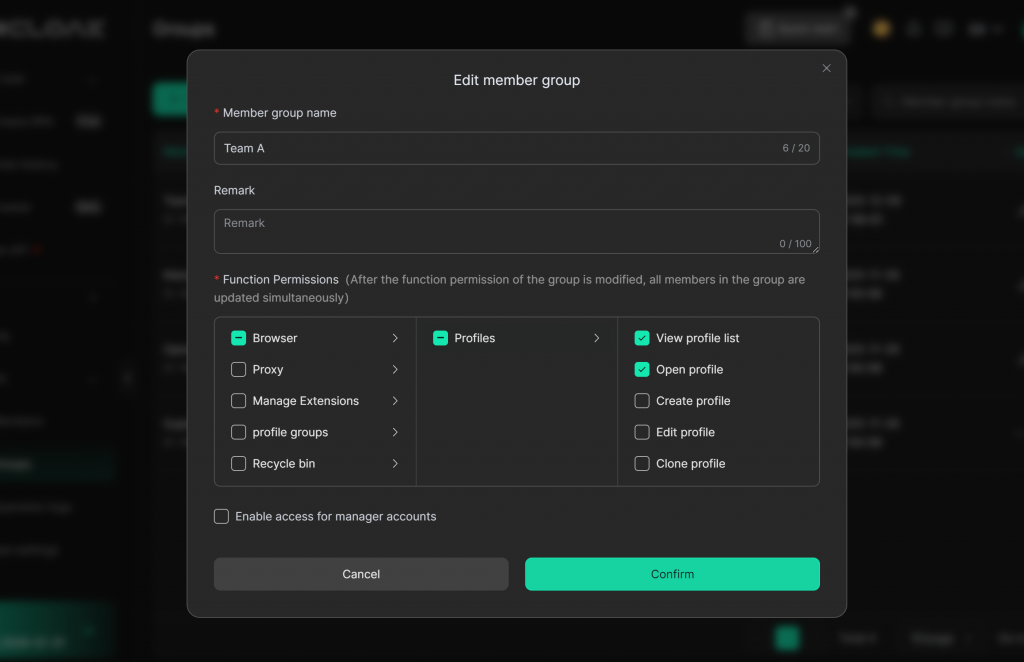Uncheck View profile list permission
The image size is (1024, 662).
pyautogui.click(x=642, y=338)
